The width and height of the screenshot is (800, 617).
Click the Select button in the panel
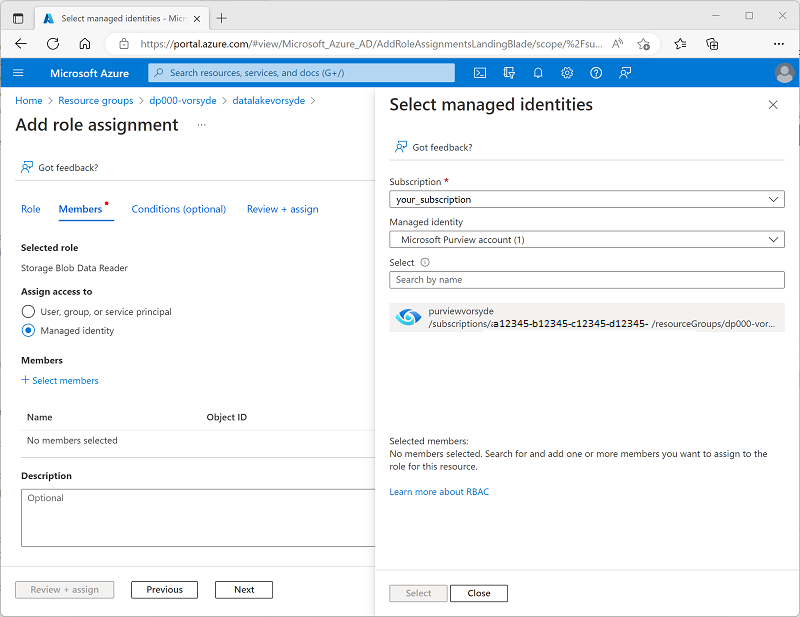(418, 594)
